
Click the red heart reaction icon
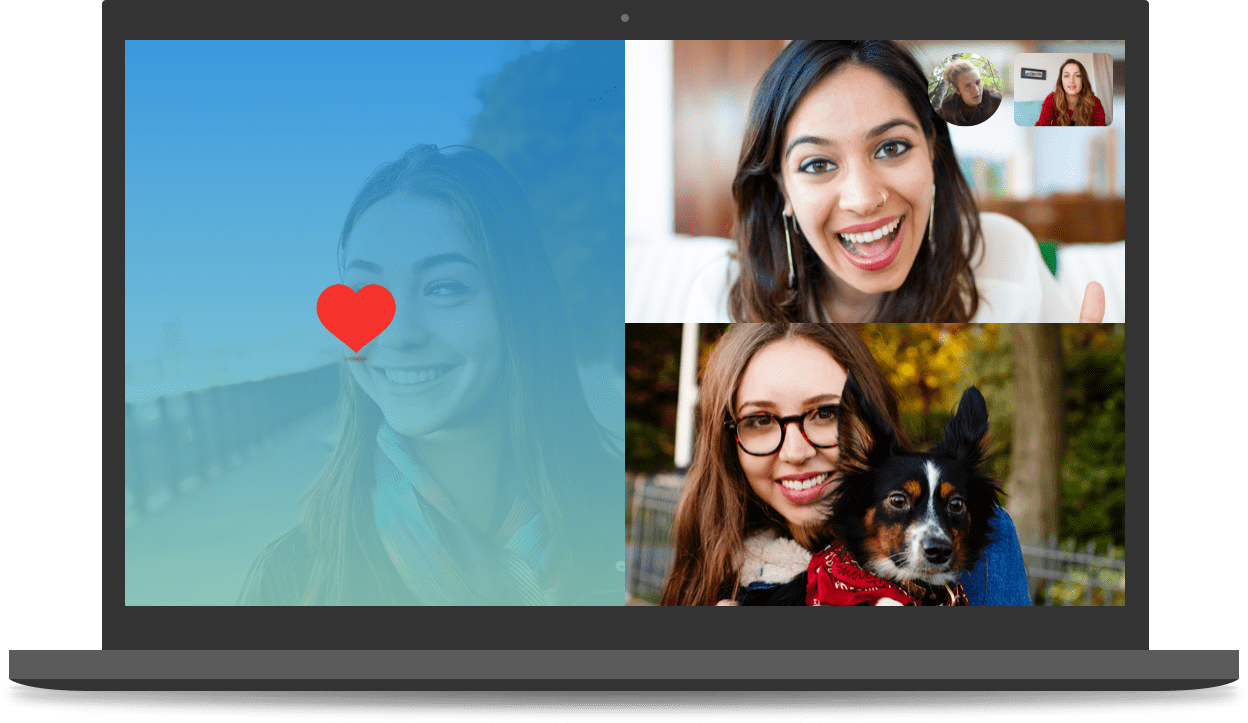pyautogui.click(x=356, y=315)
